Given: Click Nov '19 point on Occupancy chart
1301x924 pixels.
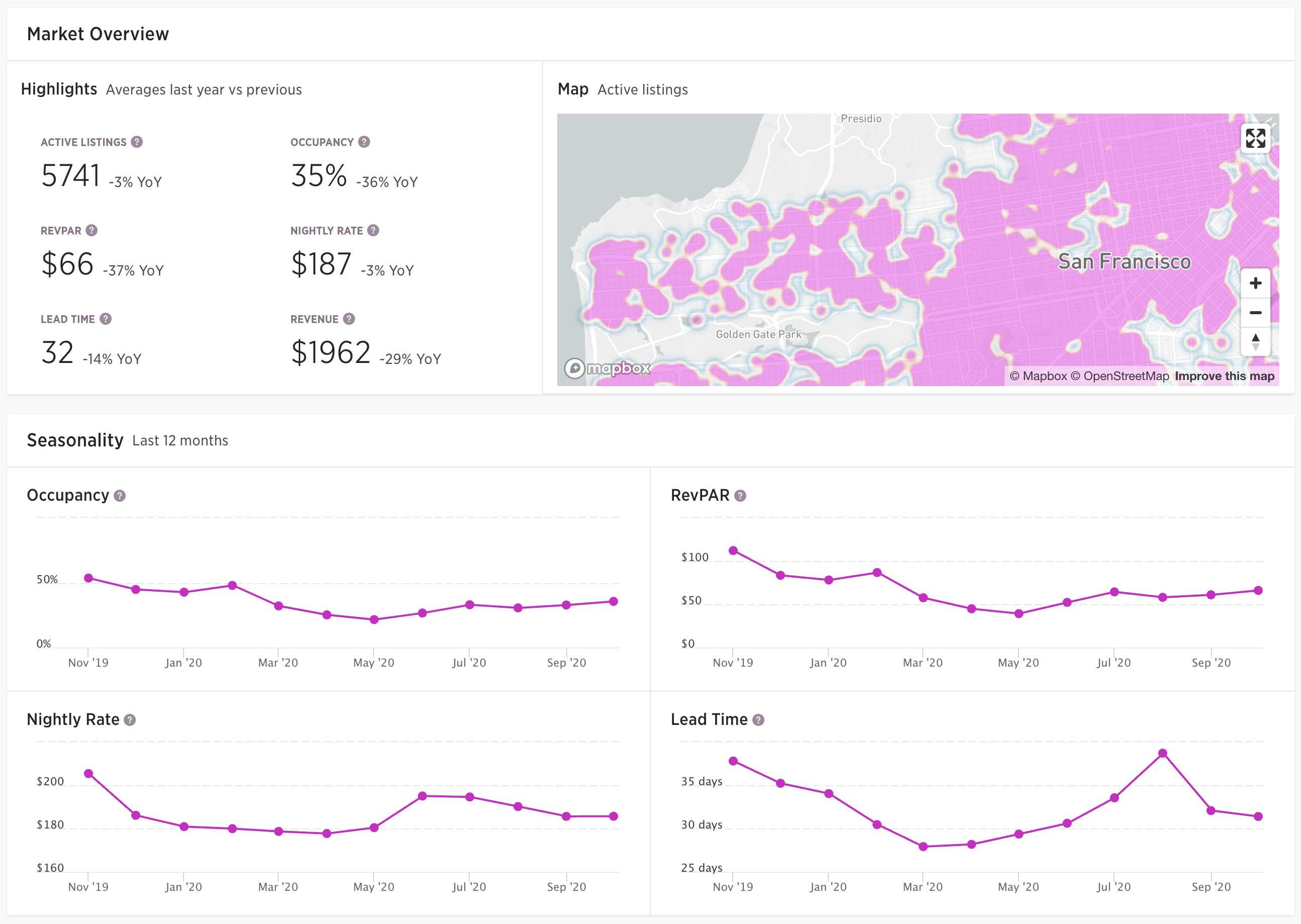Looking at the screenshot, I should [x=88, y=578].
